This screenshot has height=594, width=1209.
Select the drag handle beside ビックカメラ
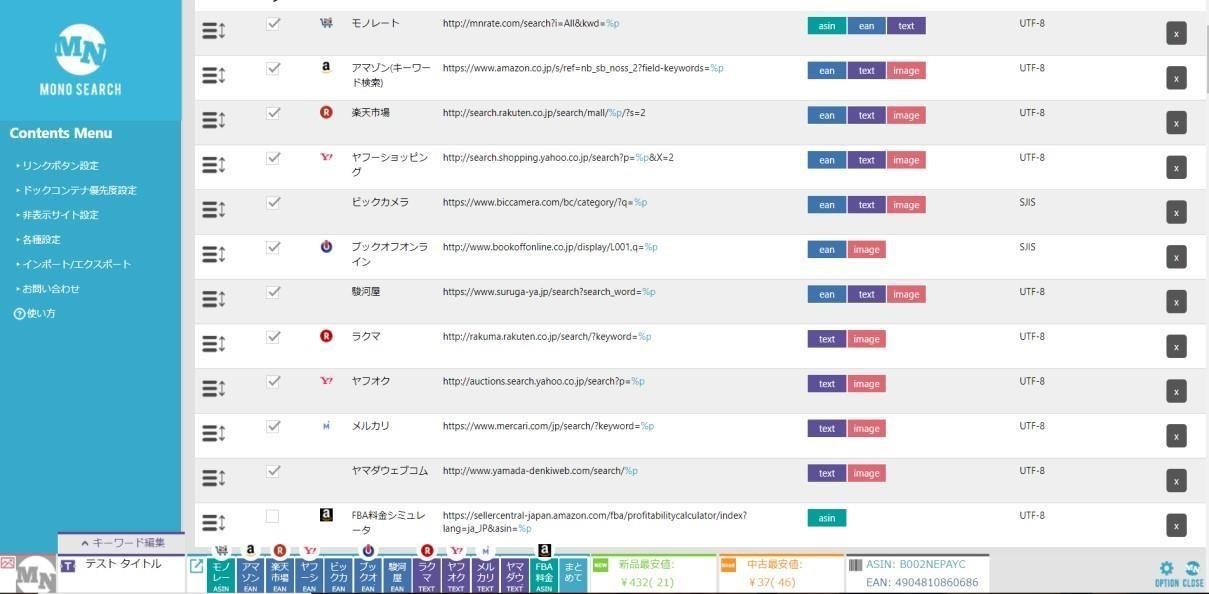pos(214,210)
